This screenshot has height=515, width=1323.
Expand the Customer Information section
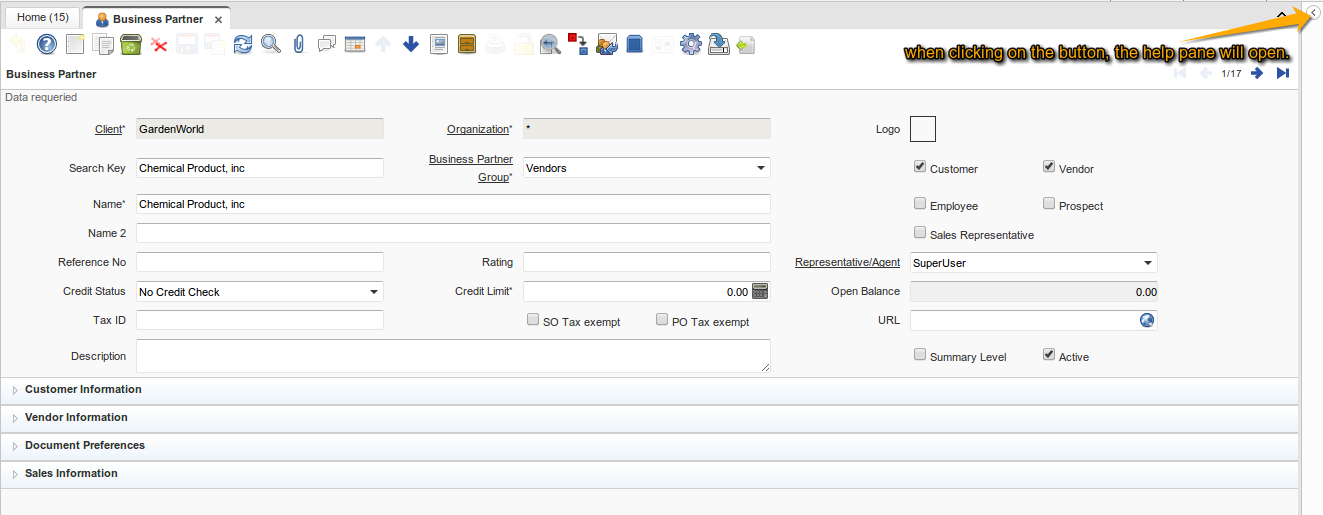(83, 390)
